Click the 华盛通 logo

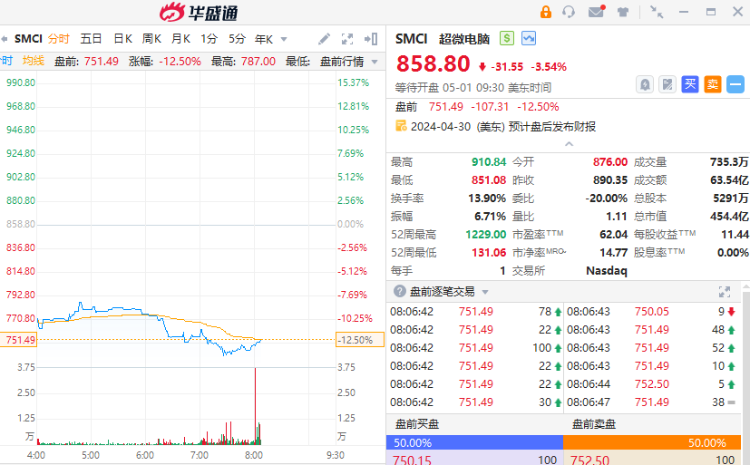pos(199,12)
